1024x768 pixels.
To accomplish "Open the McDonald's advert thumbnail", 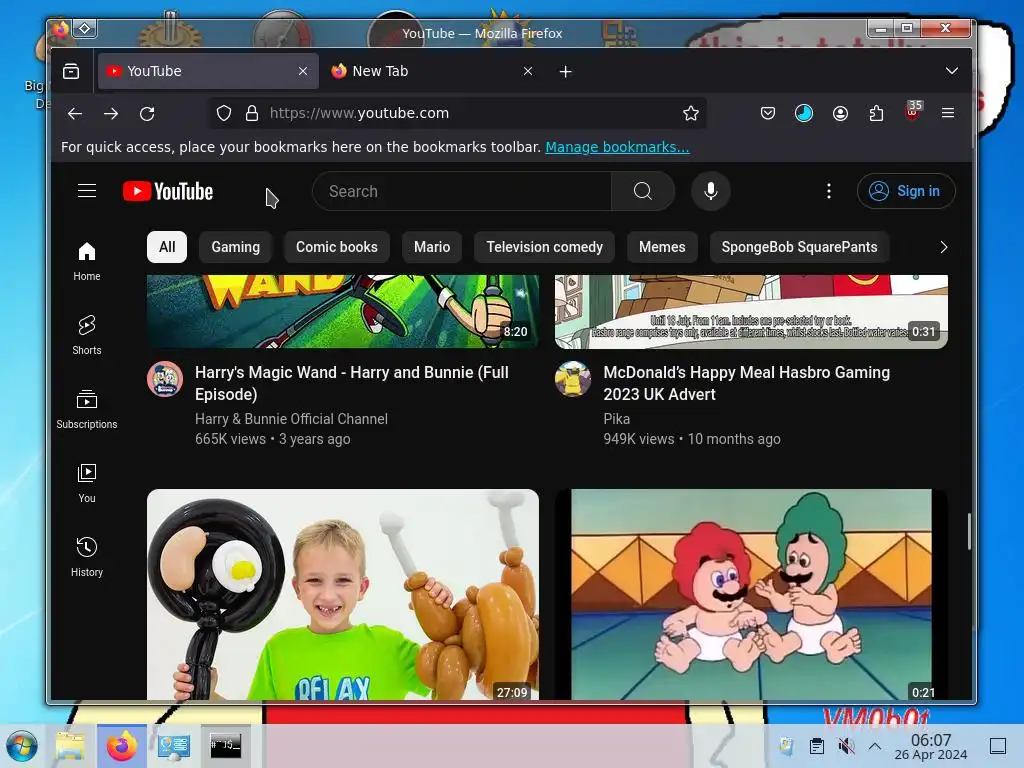I will coord(751,312).
